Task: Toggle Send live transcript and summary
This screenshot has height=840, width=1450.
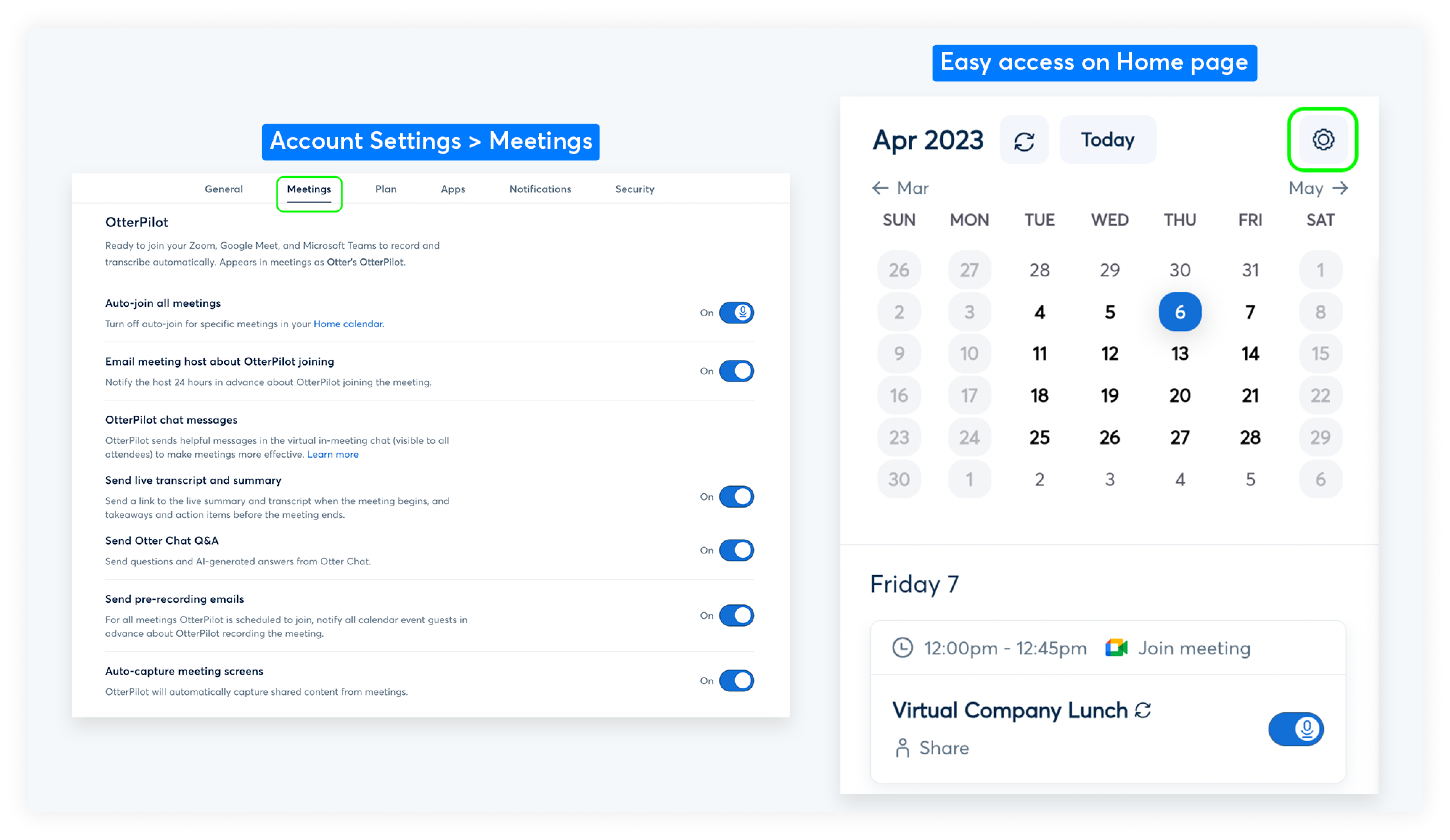Action: (x=736, y=497)
